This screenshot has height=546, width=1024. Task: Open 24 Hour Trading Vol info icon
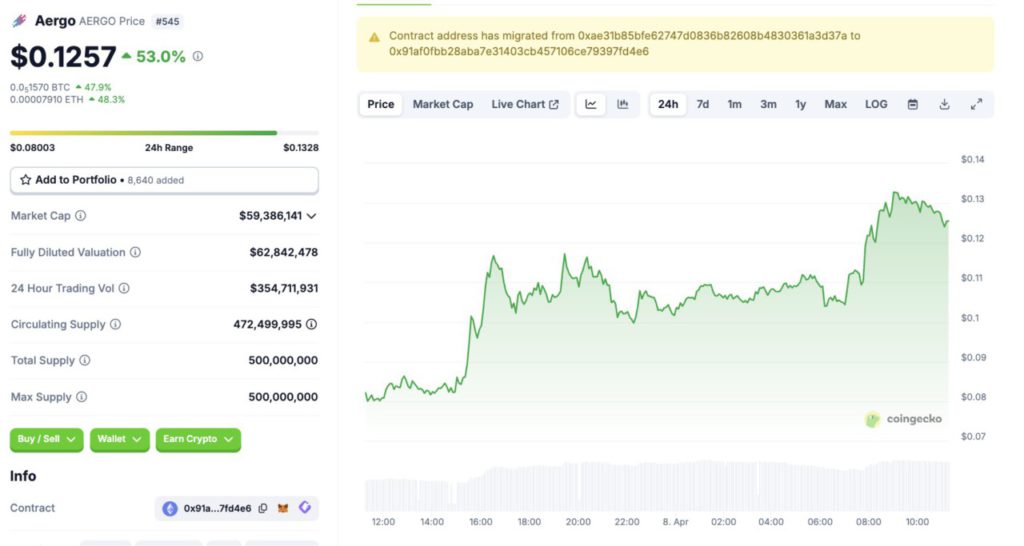124,288
